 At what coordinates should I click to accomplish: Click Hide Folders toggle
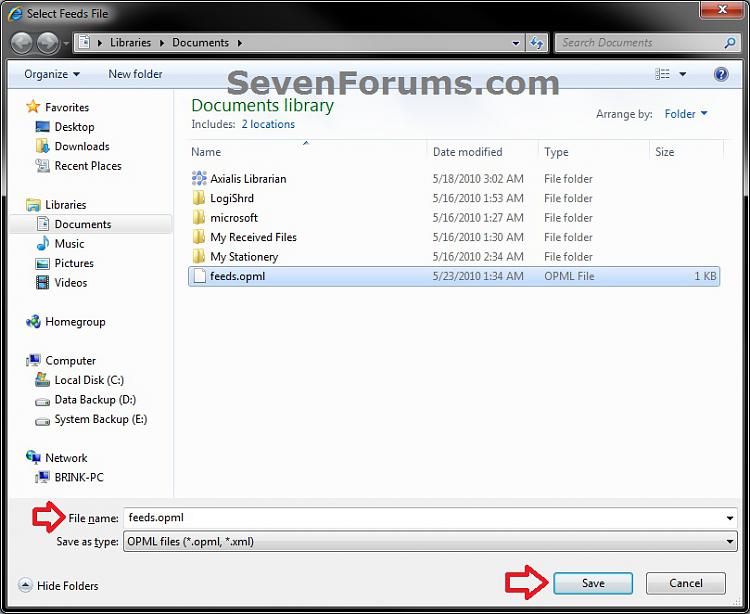[58, 586]
